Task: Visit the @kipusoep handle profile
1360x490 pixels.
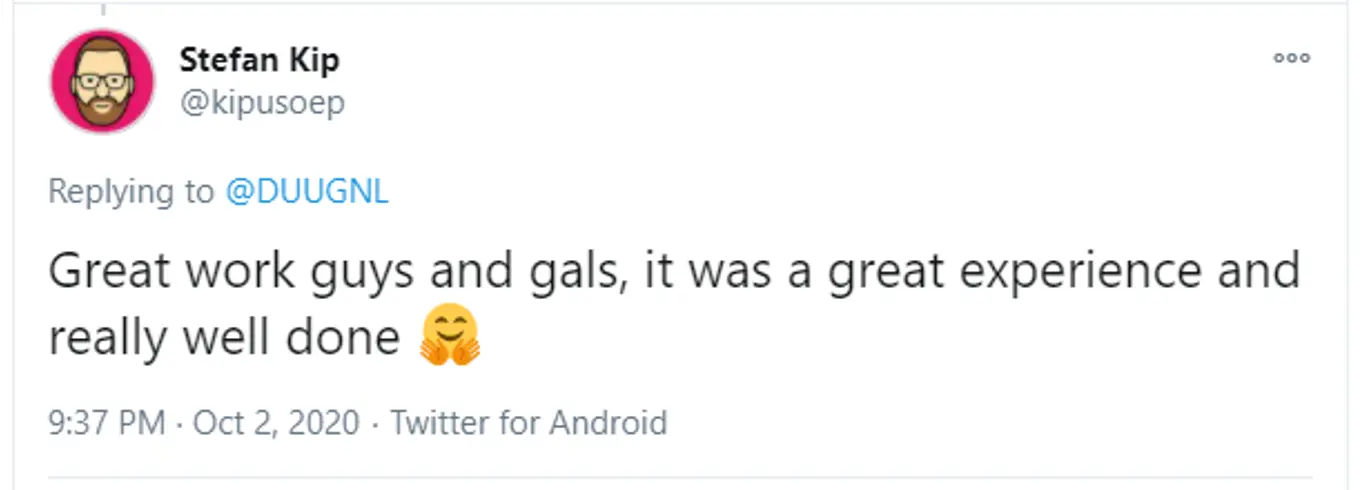Action: point(262,102)
